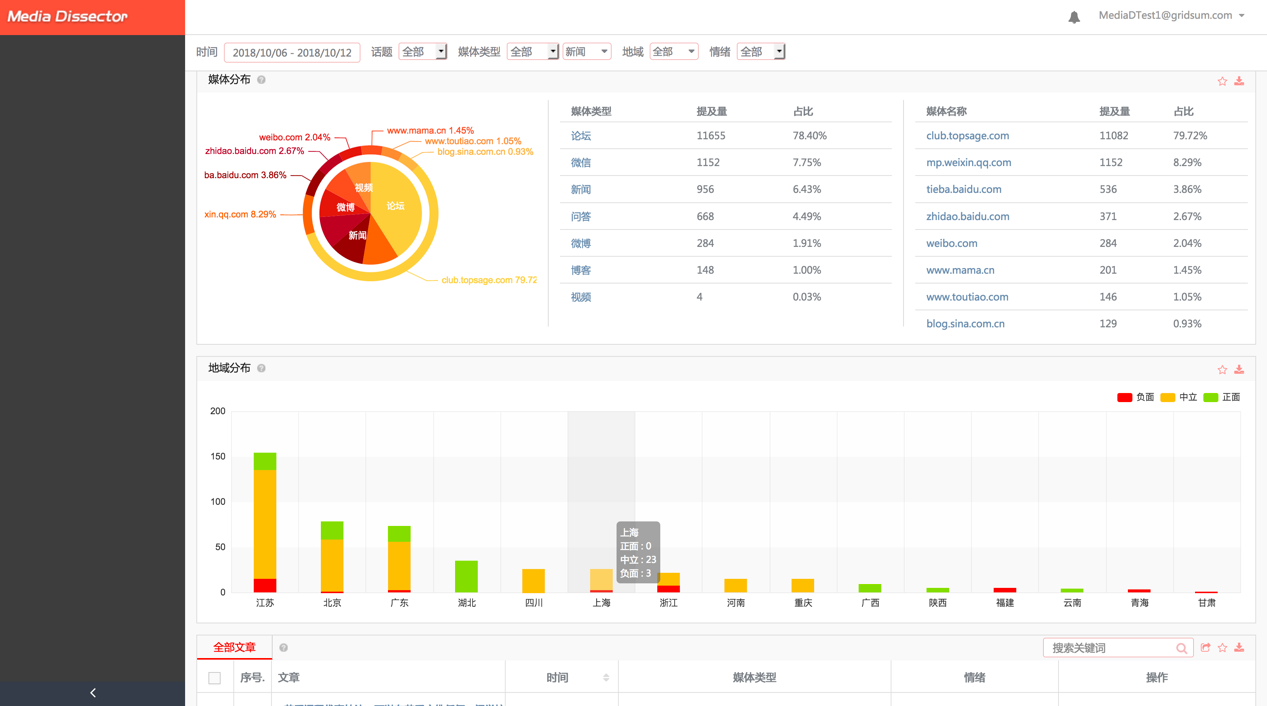Favorite the article list with star icon
The image size is (1267, 706).
[x=1222, y=648]
